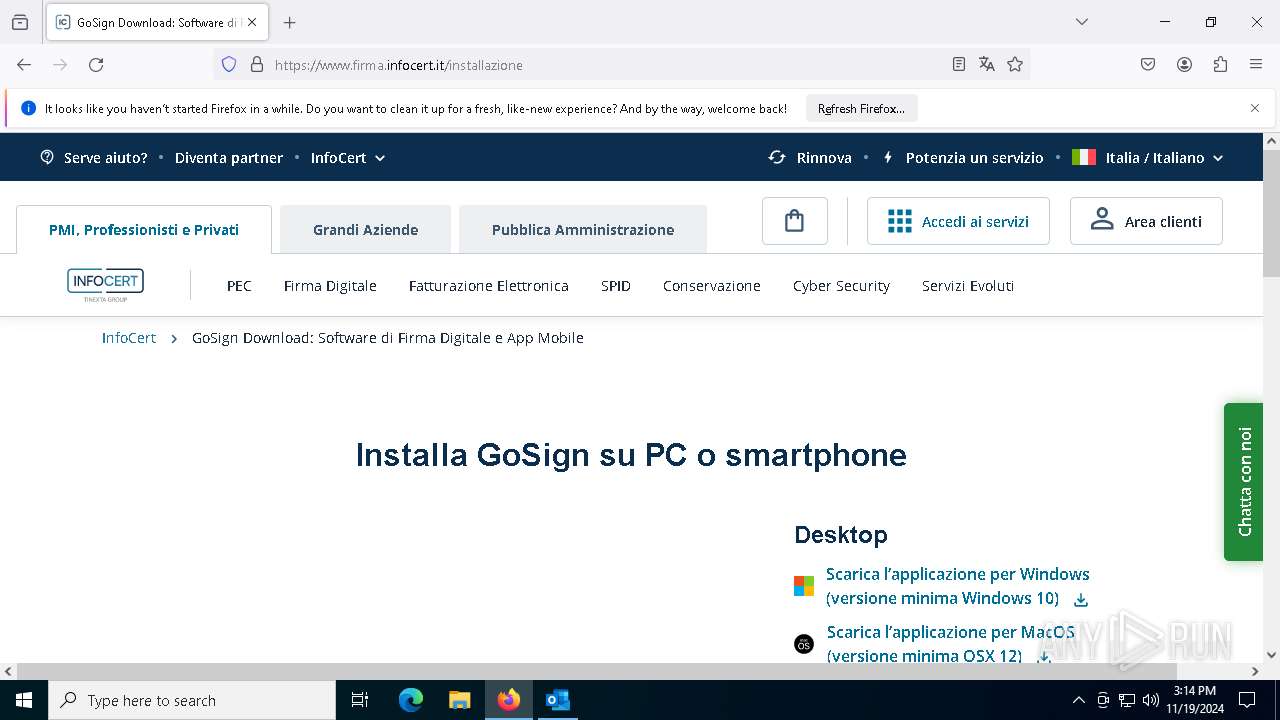
Task: Click the Refresh Firefox... button
Action: tap(861, 108)
